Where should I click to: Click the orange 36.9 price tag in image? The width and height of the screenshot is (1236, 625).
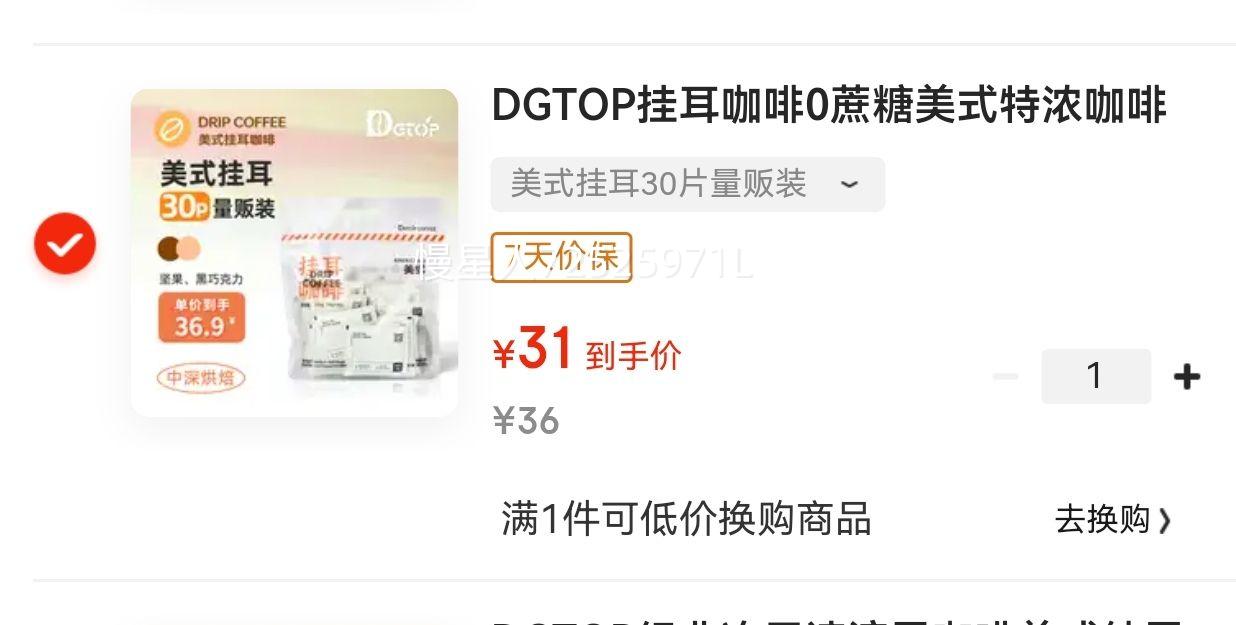[201, 319]
